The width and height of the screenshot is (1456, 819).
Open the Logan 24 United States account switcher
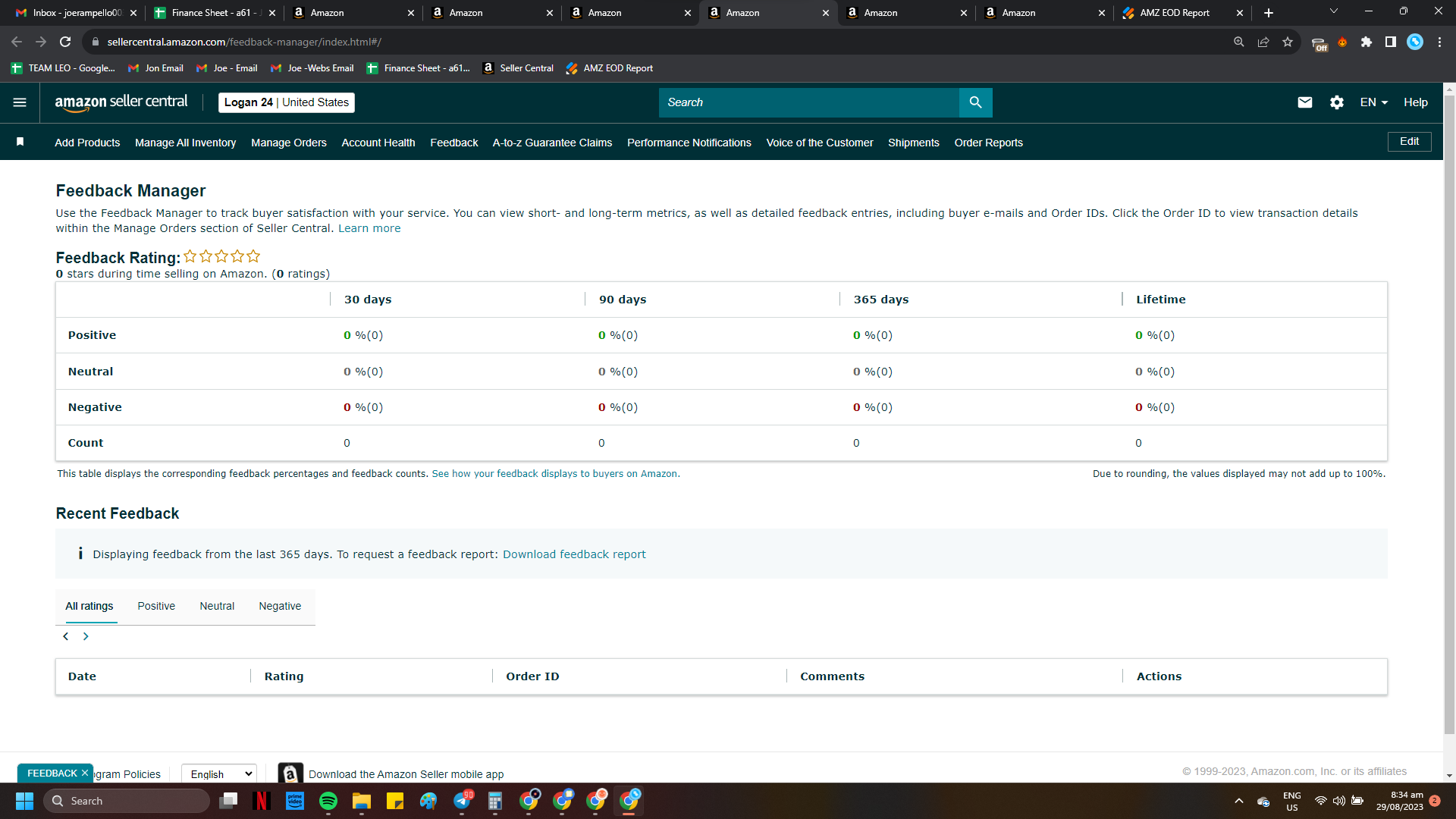click(x=287, y=102)
